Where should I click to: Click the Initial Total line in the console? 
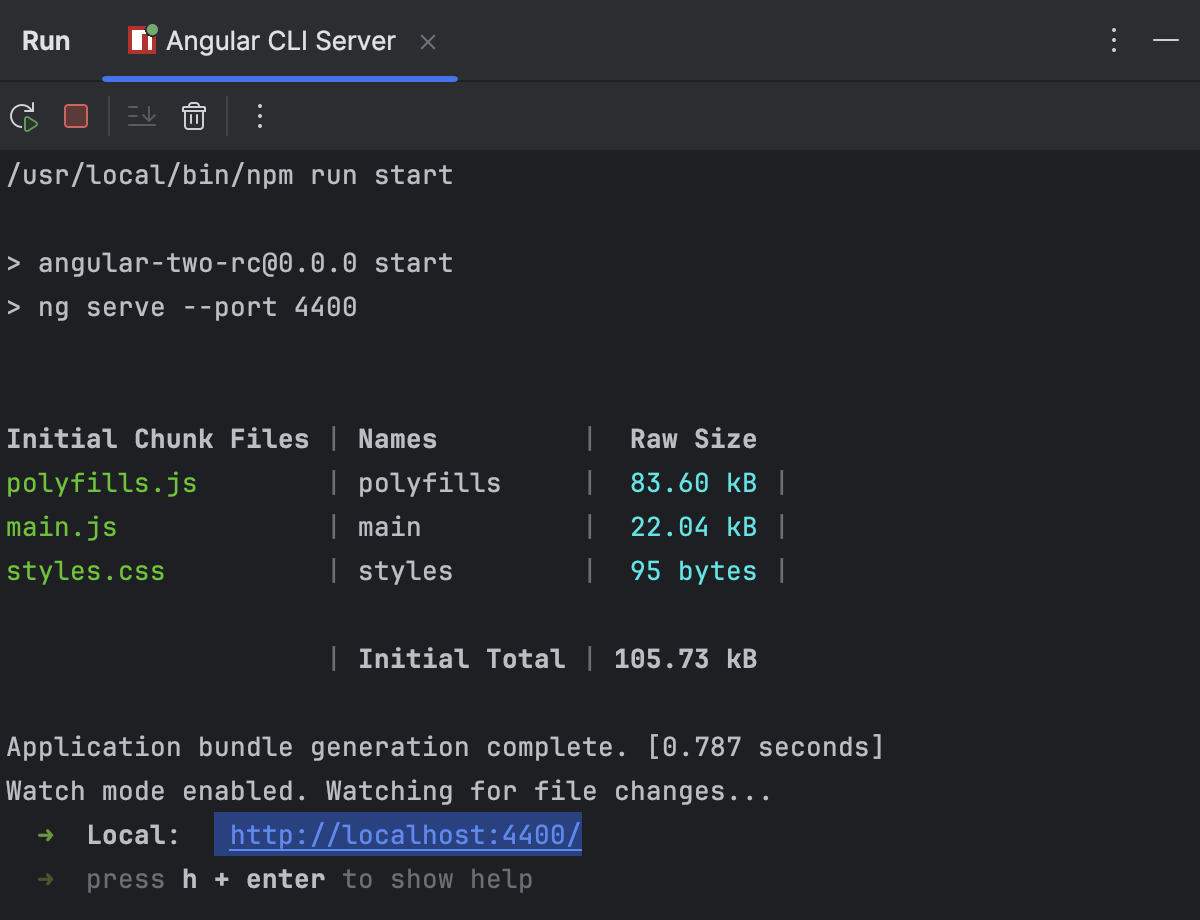(x=461, y=658)
